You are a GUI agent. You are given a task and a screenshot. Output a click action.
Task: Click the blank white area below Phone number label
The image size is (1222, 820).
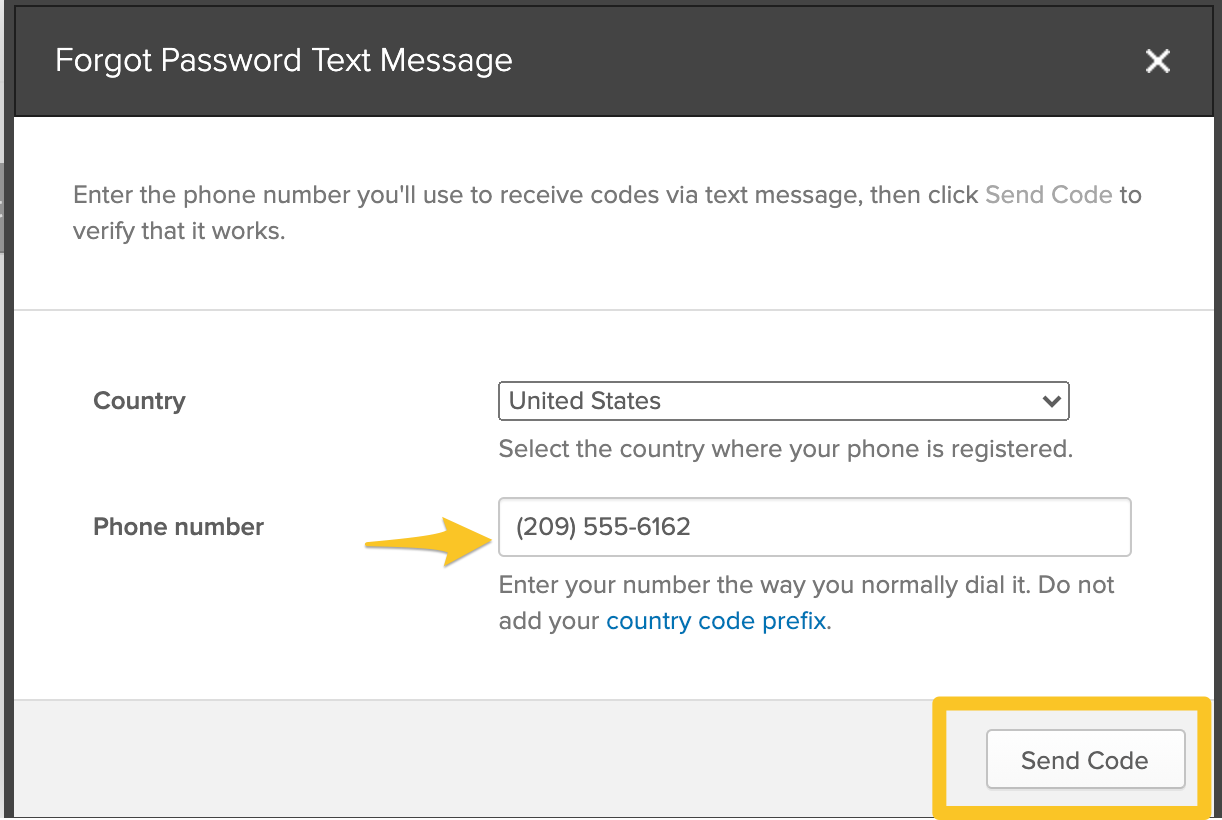click(x=200, y=620)
